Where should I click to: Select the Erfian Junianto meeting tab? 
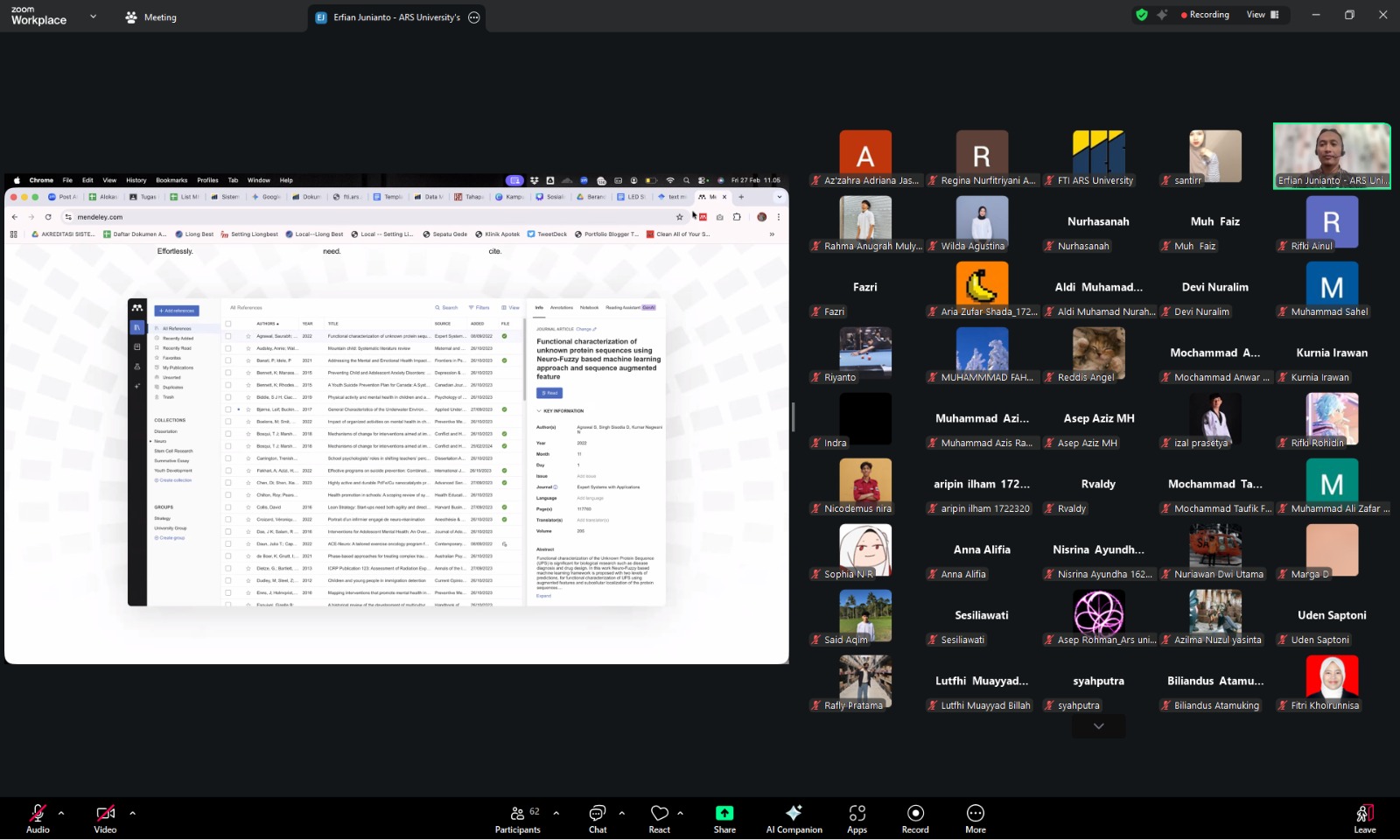click(x=395, y=17)
